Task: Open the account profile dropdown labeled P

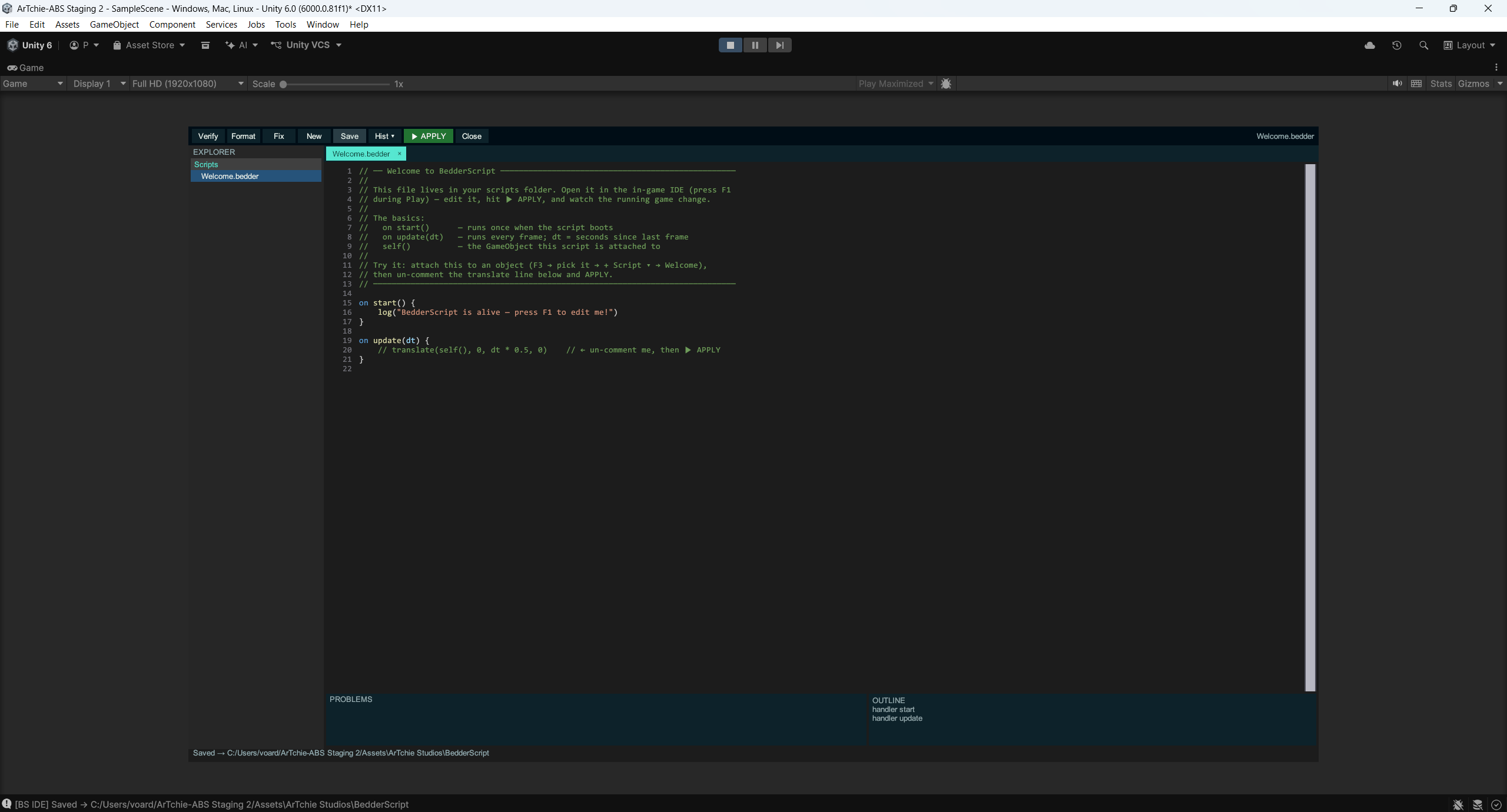Action: click(84, 45)
